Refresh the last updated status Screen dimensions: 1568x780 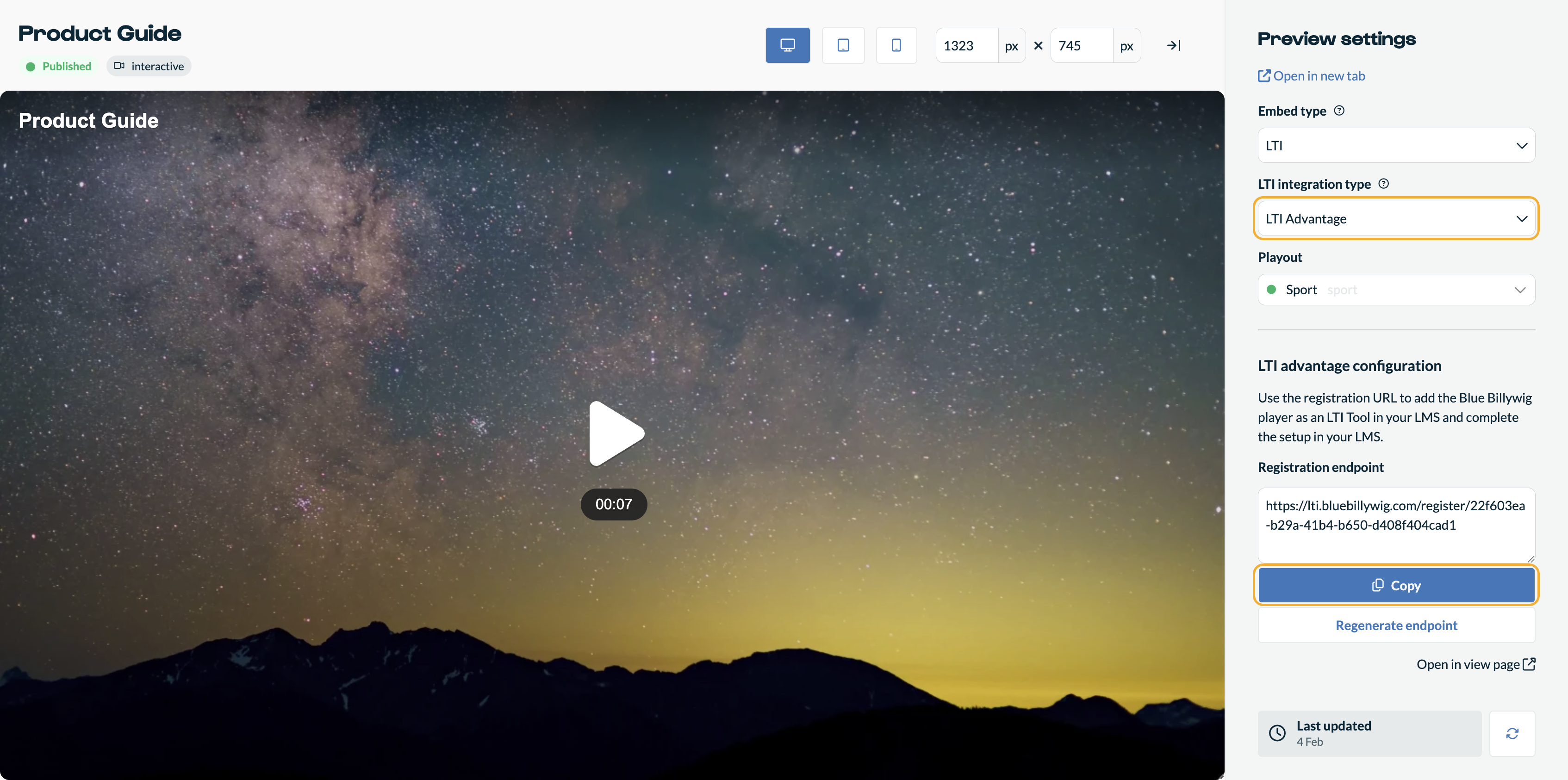pos(1512,733)
